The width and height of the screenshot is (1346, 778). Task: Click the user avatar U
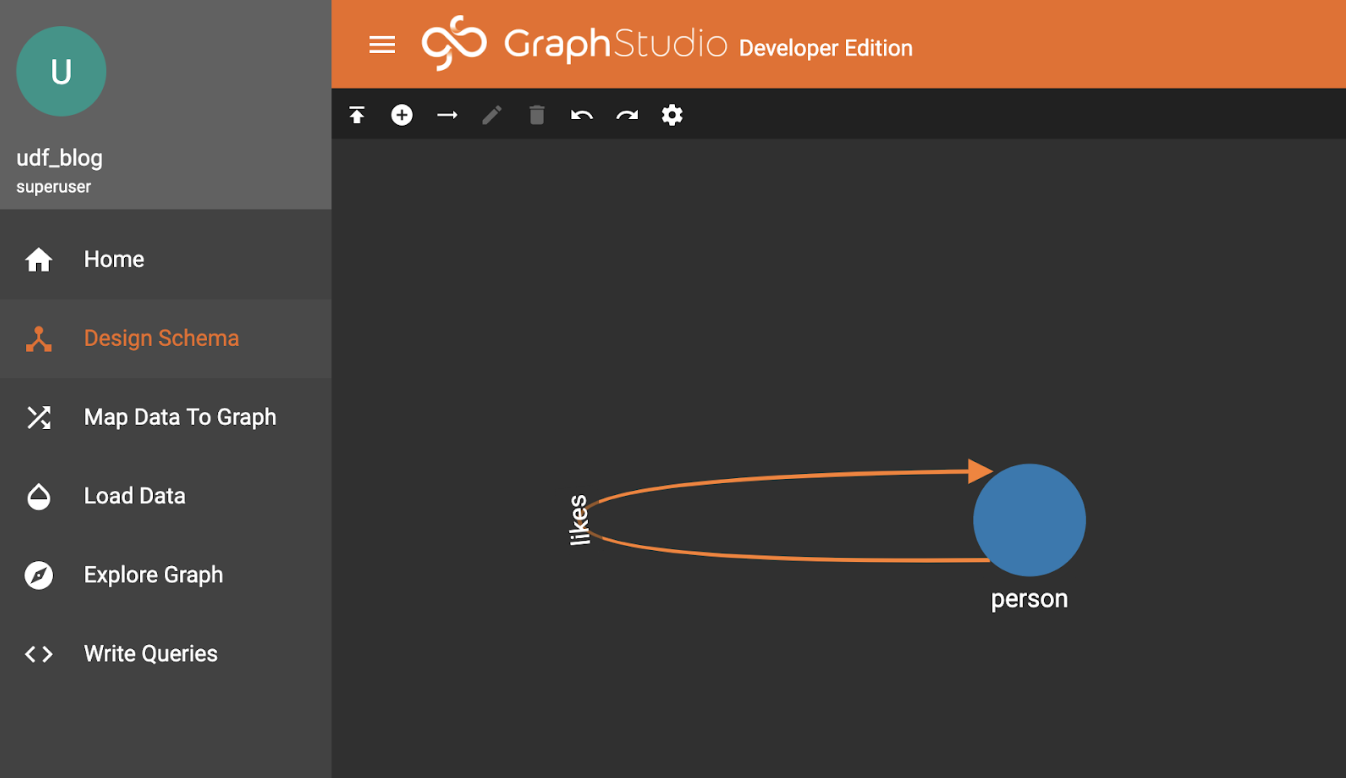tap(61, 72)
